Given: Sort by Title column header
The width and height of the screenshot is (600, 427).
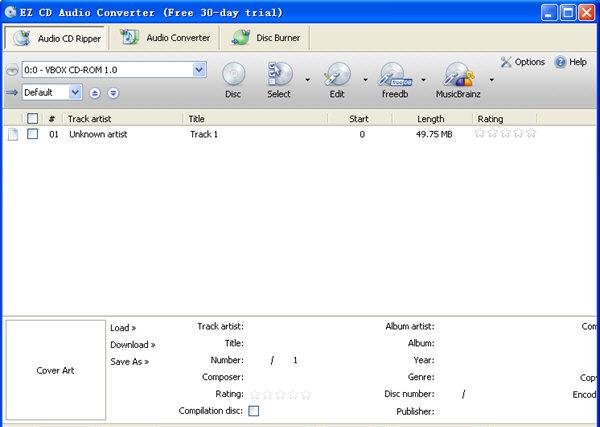Looking at the screenshot, I should coord(255,119).
